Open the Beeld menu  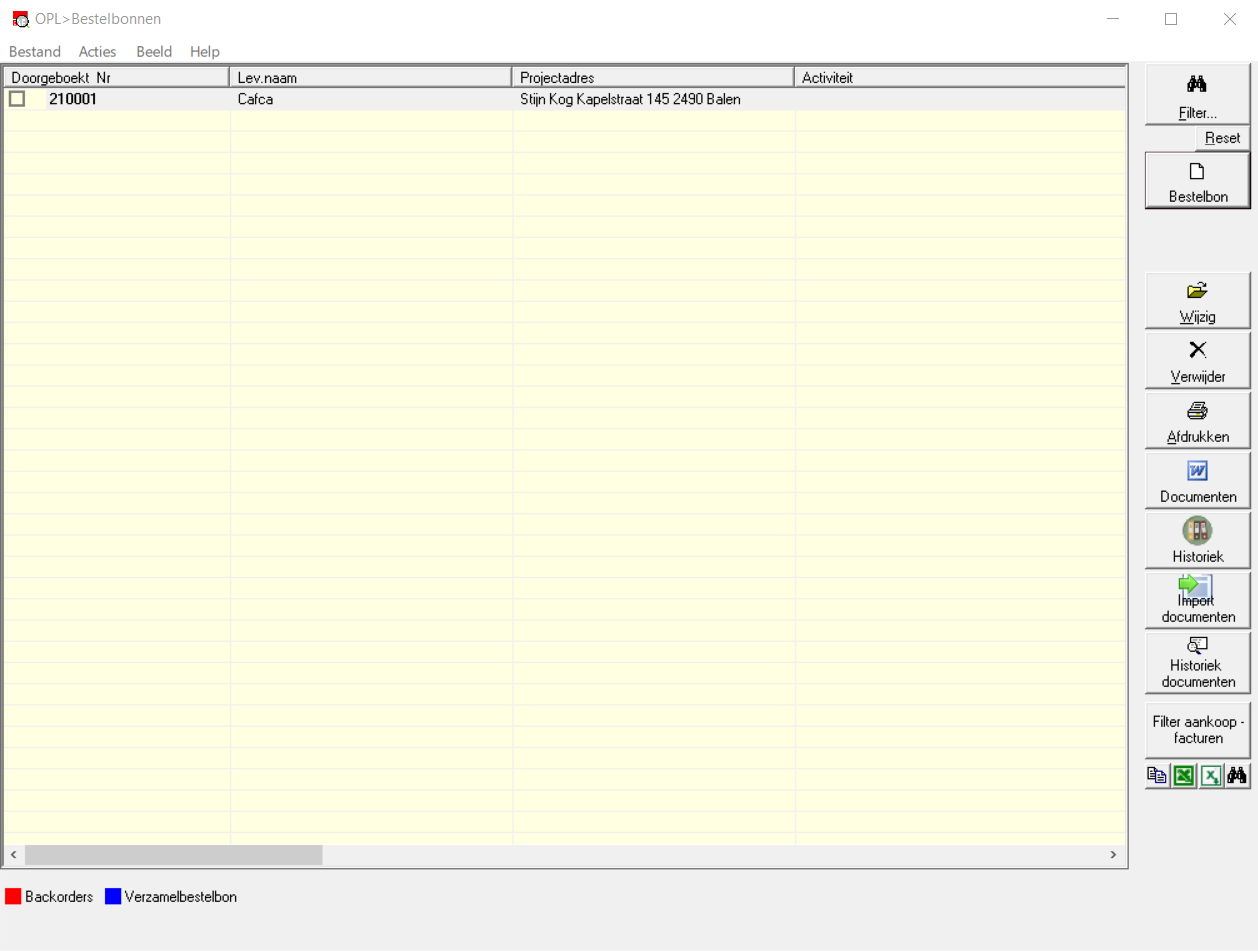pos(154,52)
